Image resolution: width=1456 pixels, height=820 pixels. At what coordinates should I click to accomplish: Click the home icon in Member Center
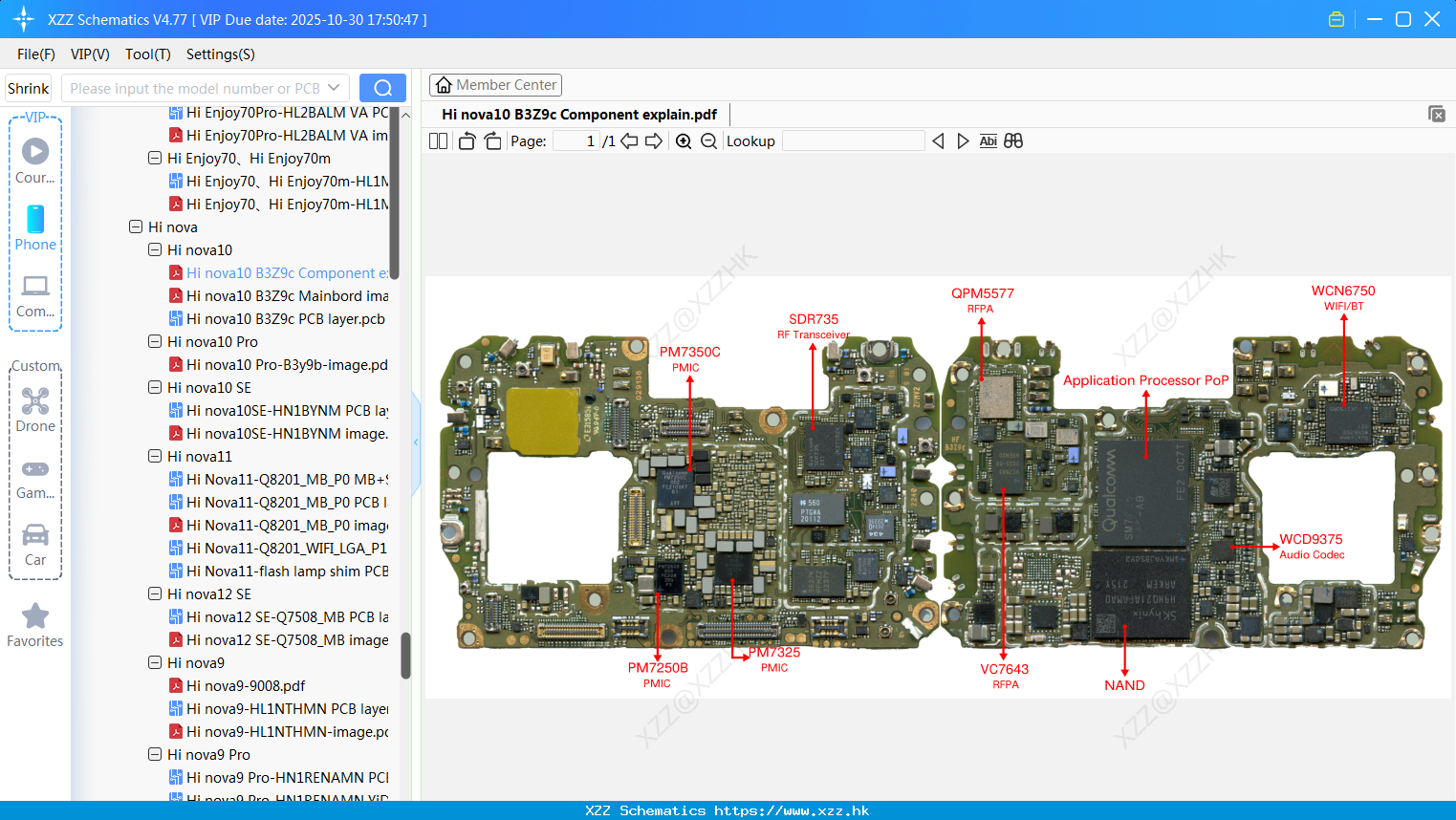pyautogui.click(x=444, y=85)
